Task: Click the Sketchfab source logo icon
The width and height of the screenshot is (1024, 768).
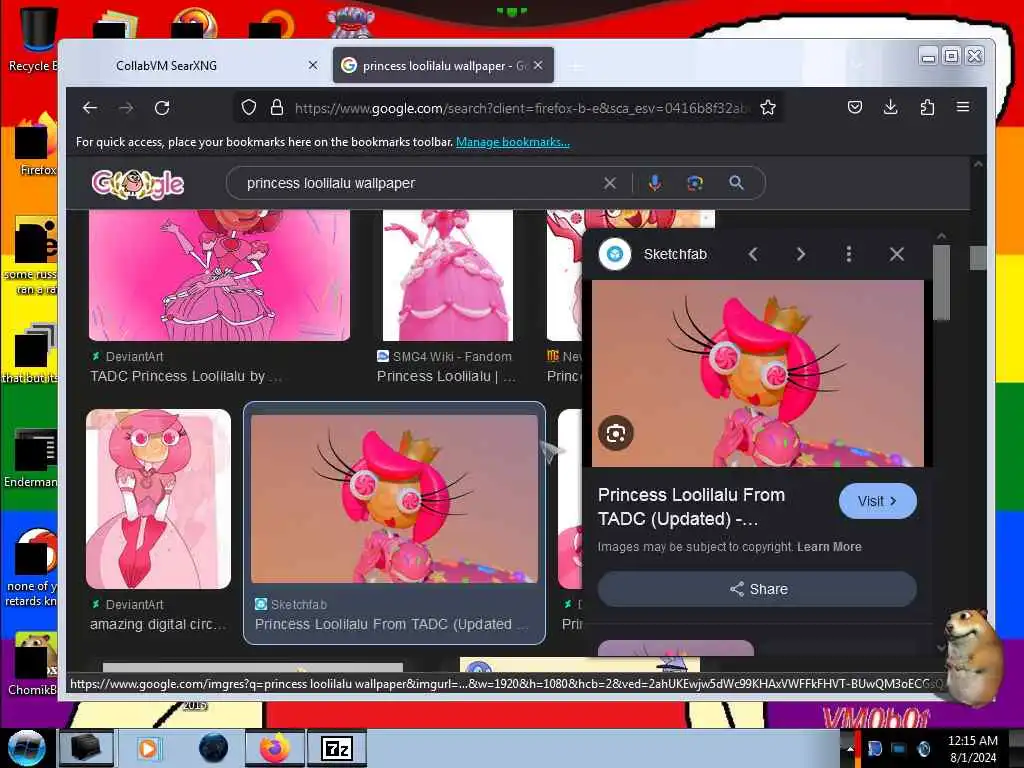Action: pos(615,254)
